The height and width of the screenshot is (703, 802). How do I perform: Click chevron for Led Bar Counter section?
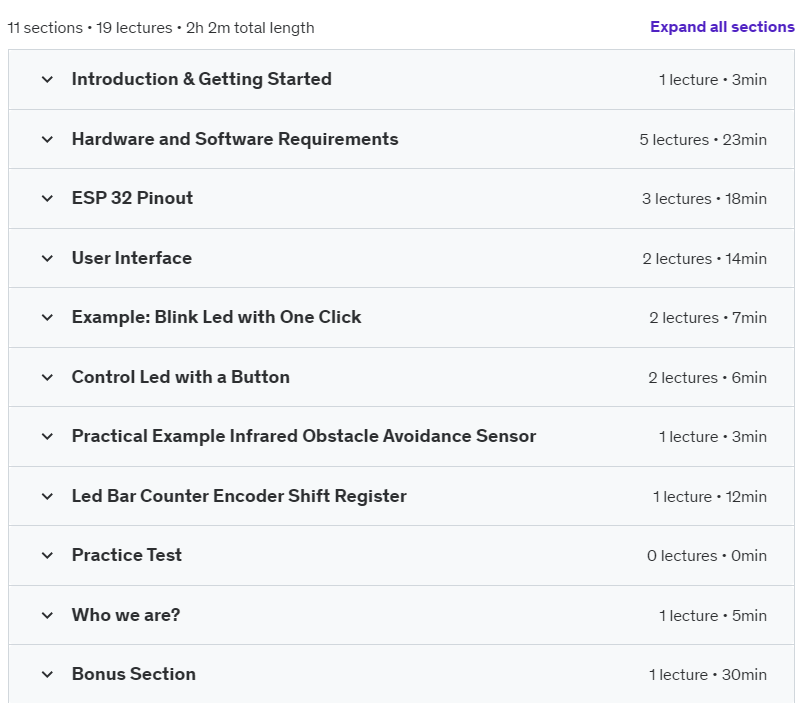click(47, 496)
